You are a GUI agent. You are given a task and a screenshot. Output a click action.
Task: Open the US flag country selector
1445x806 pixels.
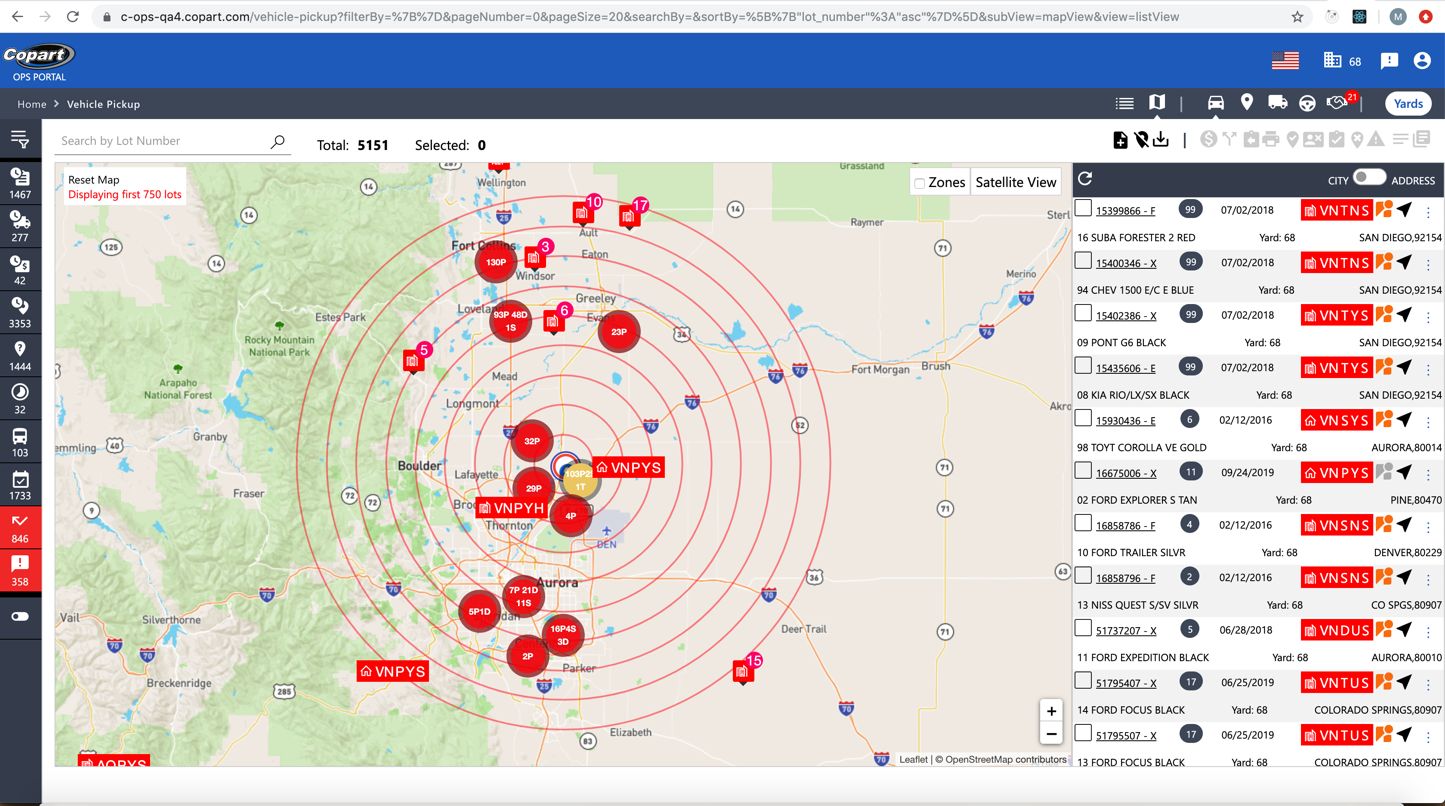point(1285,61)
